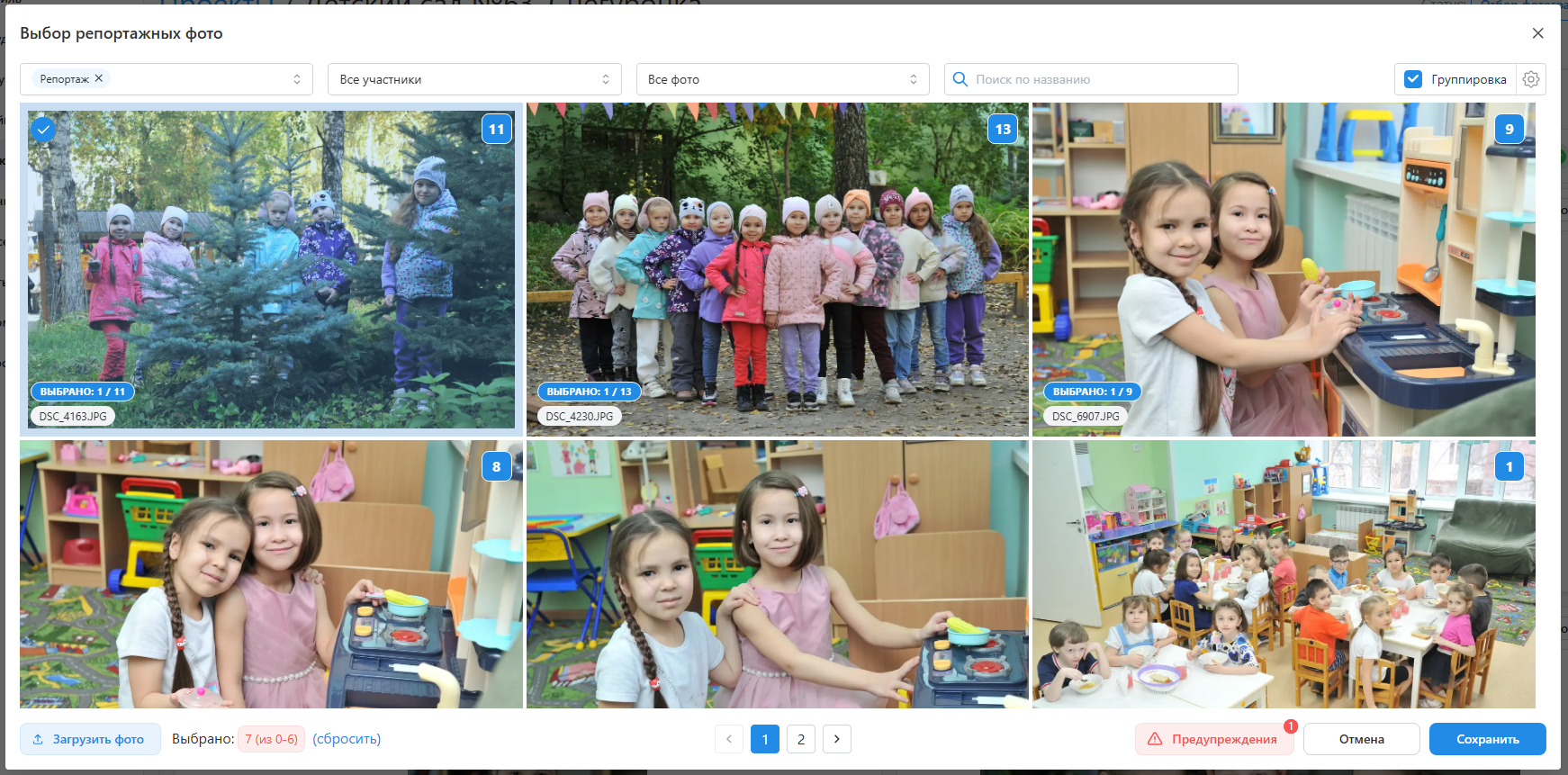The image size is (1568, 775).
Task: Go to page 2
Action: 800,739
